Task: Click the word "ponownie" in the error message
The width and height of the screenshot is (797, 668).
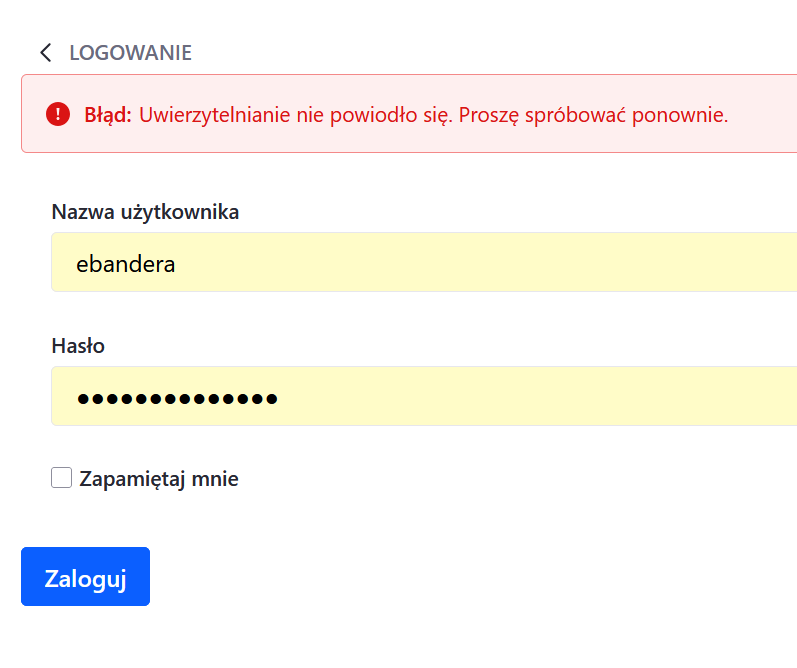Action: pos(685,115)
